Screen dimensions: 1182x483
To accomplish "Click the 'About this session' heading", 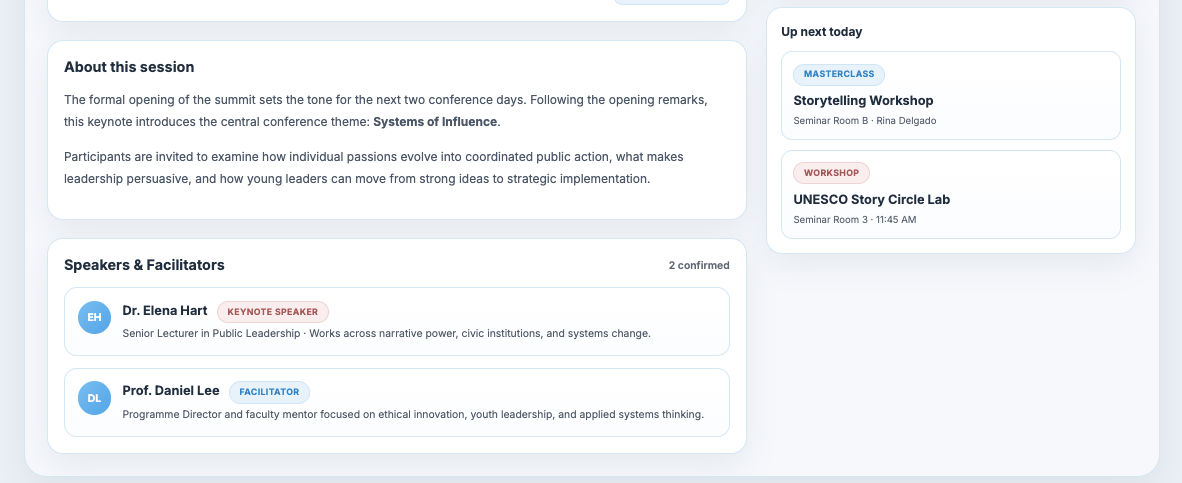I will (x=129, y=67).
